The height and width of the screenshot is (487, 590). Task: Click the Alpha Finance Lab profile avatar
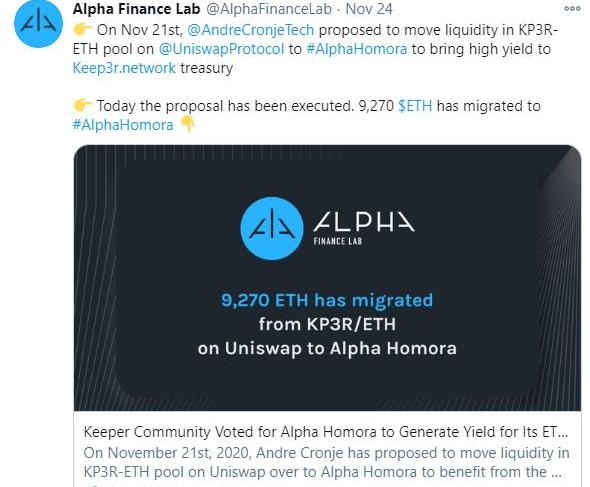pos(38,23)
